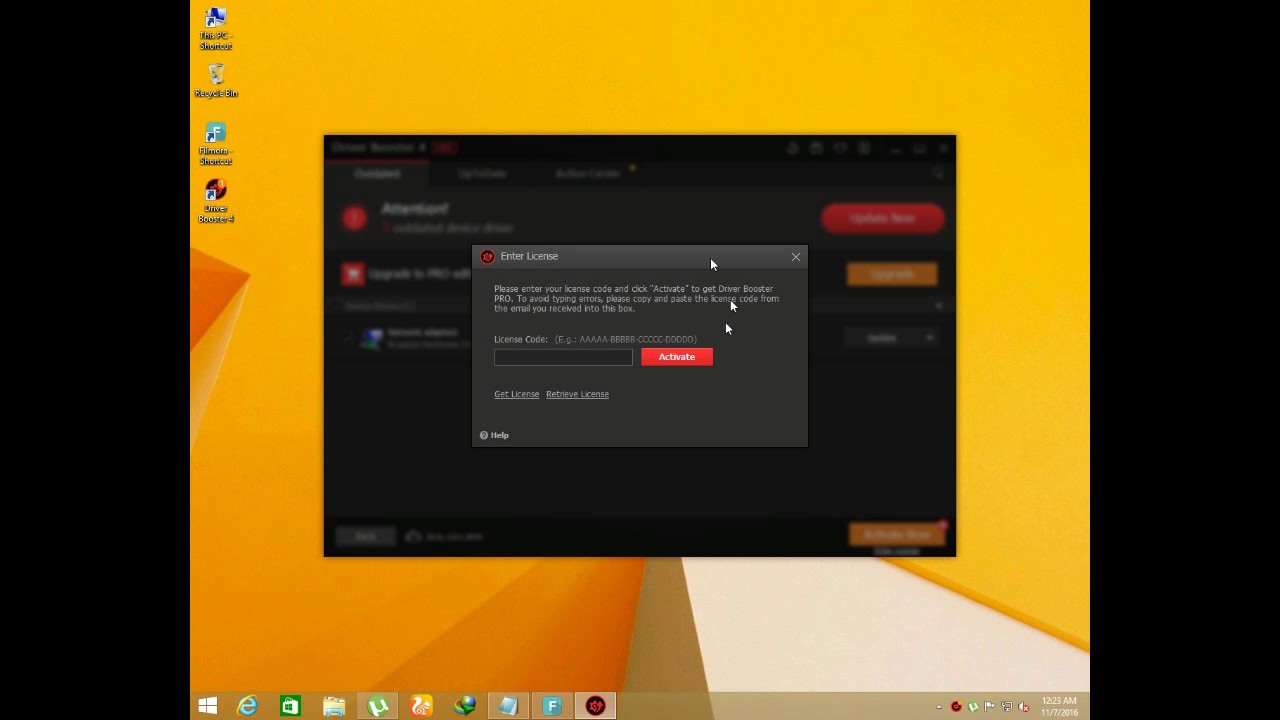Open File Explorer from taskbar

tap(334, 706)
